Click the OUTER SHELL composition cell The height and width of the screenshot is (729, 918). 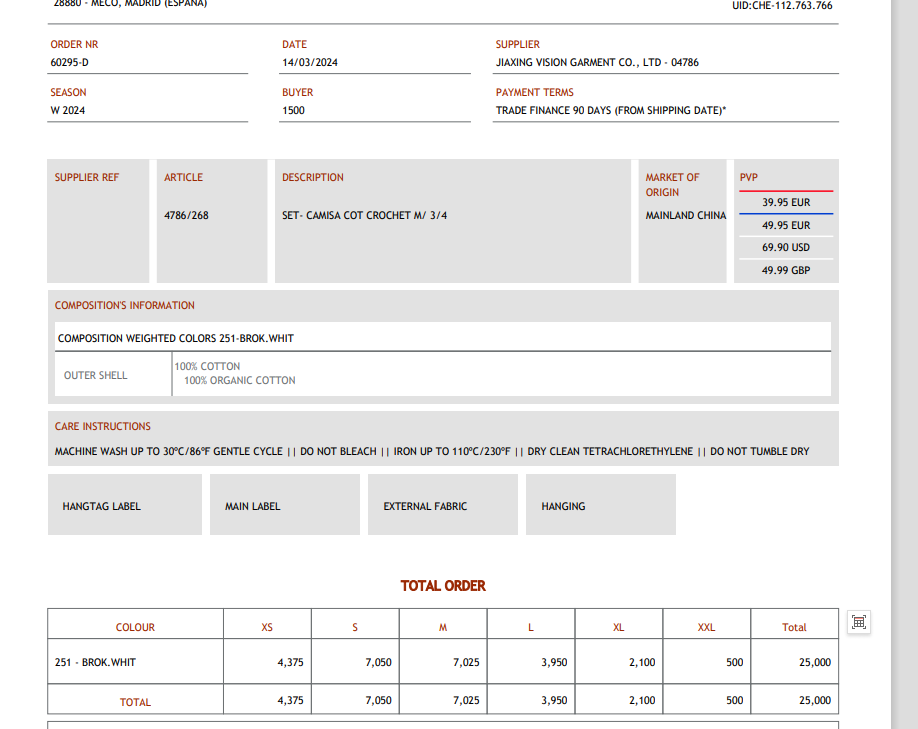pyautogui.click(x=96, y=375)
